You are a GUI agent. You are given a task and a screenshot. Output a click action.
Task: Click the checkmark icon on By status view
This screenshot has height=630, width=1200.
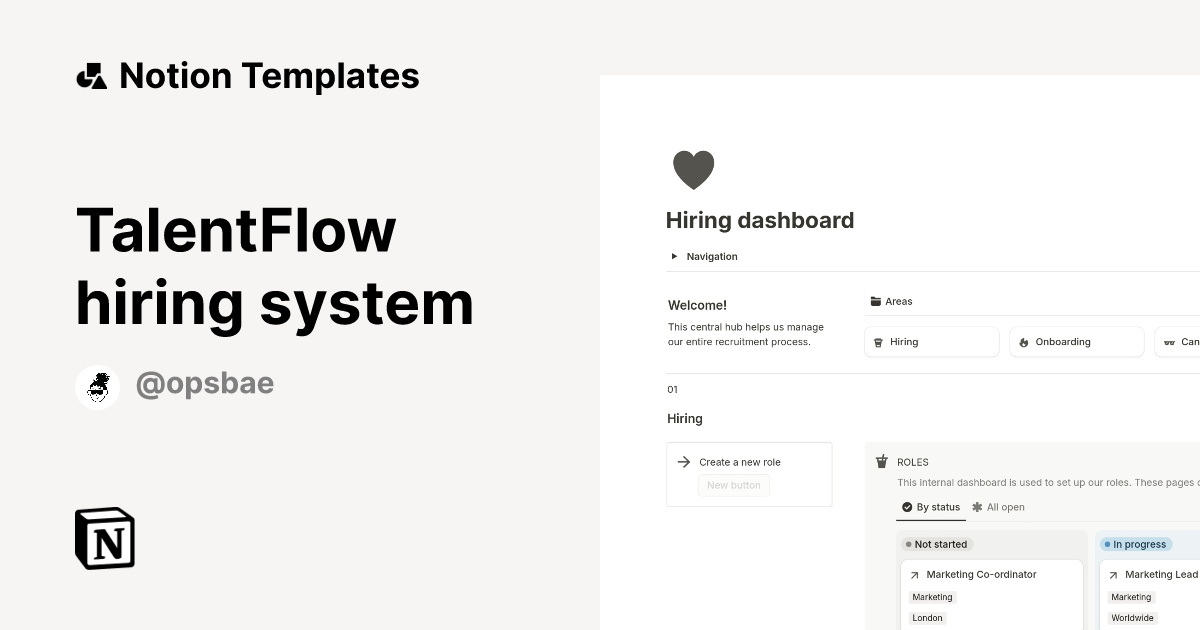(x=905, y=507)
